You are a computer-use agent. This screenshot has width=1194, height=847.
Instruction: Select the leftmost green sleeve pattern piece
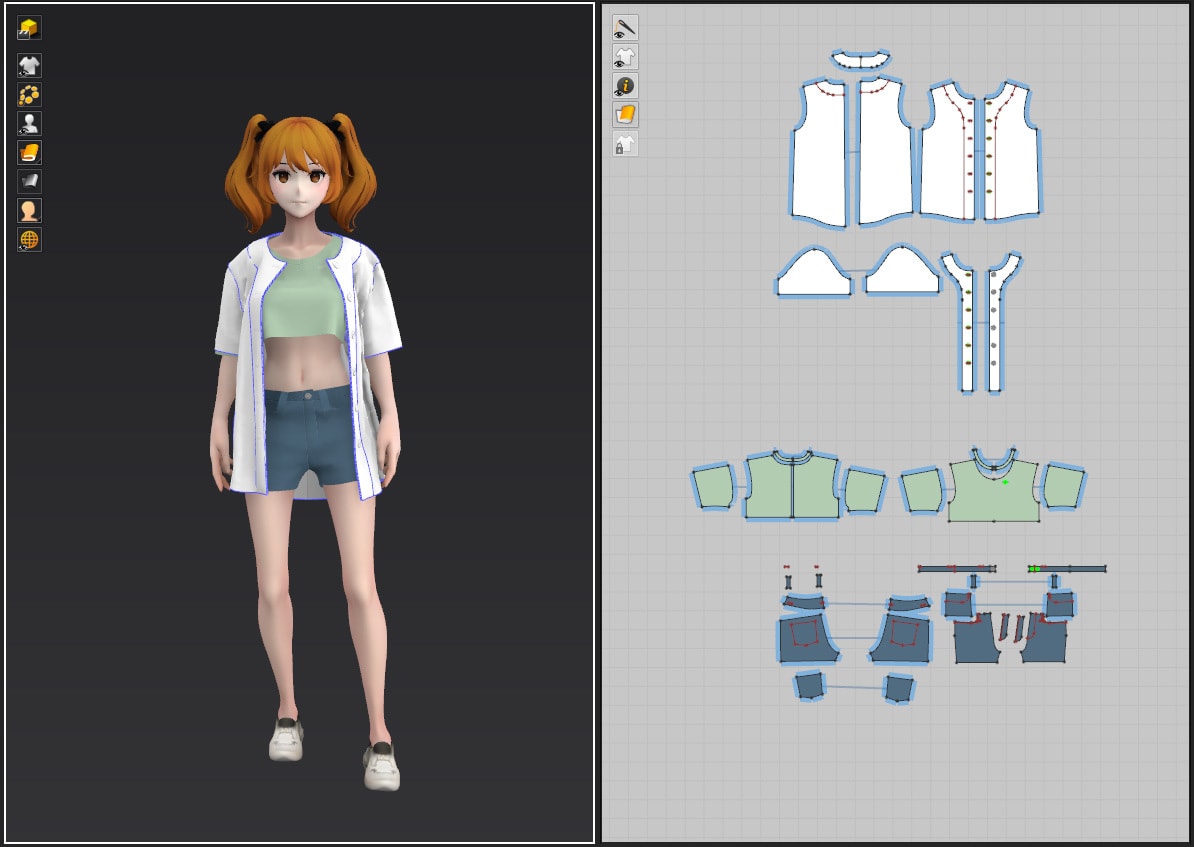[x=713, y=486]
